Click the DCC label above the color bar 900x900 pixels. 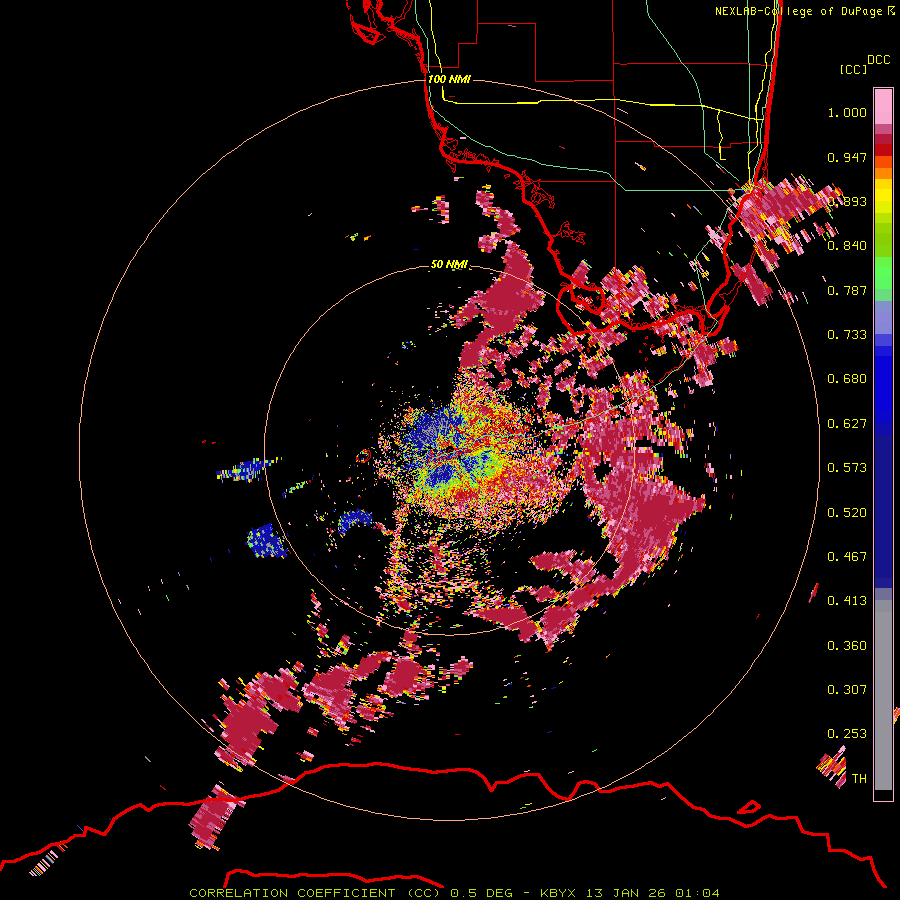[x=879, y=60]
